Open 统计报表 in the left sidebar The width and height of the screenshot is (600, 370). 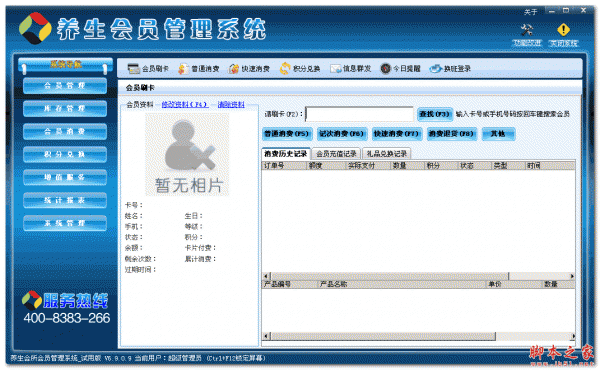(x=65, y=200)
